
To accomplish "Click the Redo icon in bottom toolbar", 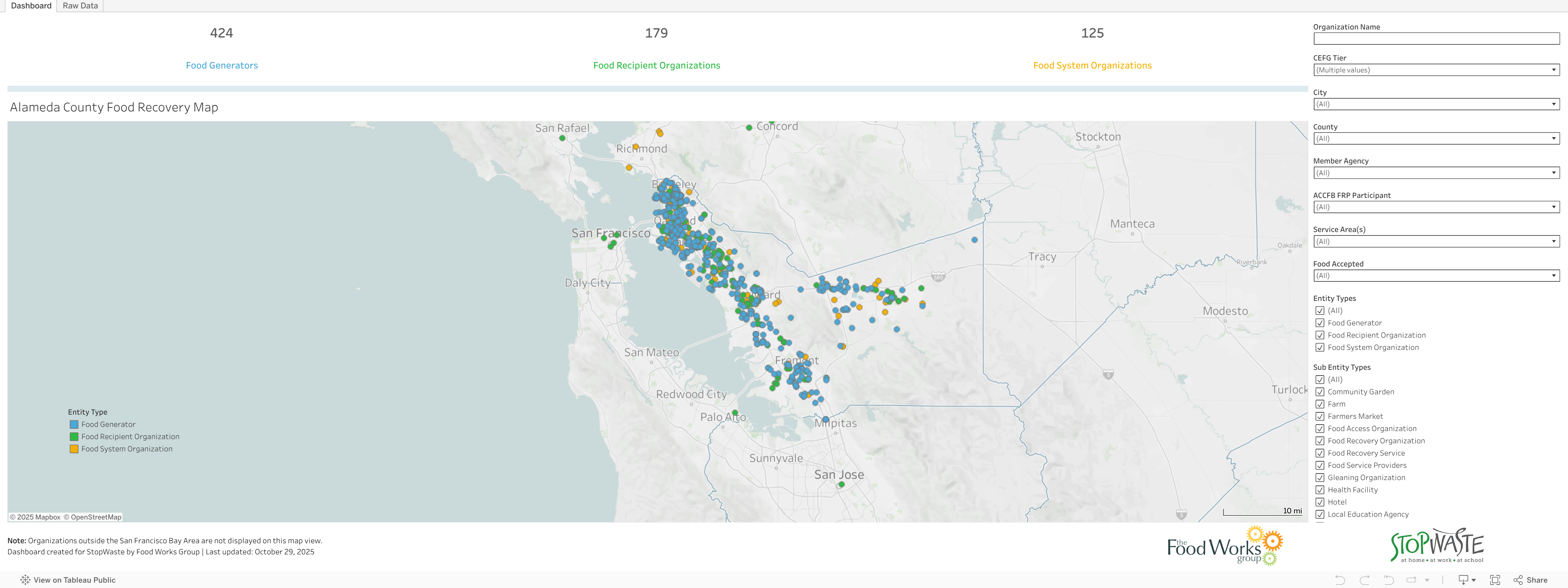I will point(1364,580).
